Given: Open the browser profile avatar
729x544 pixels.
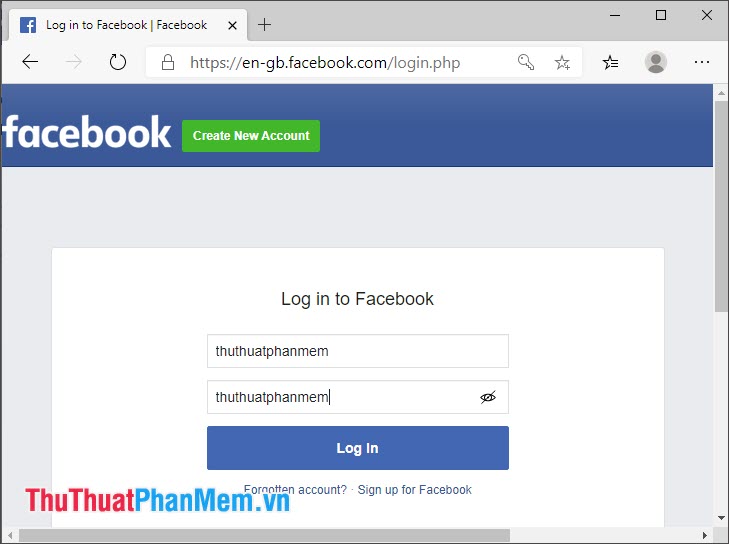Looking at the screenshot, I should click(x=656, y=62).
